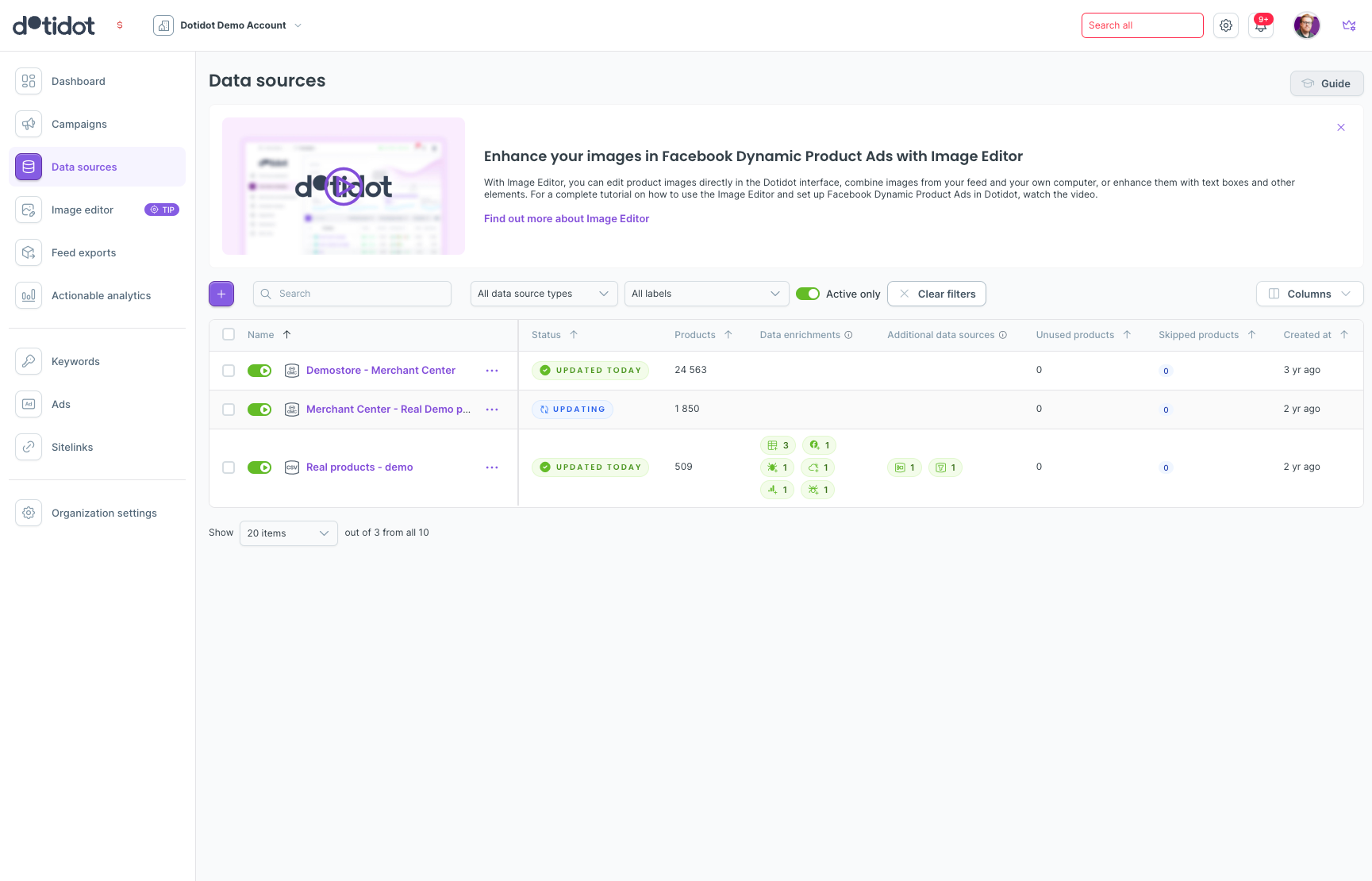Click the Image editor sidebar icon
This screenshot has width=1372, height=881.
click(29, 210)
